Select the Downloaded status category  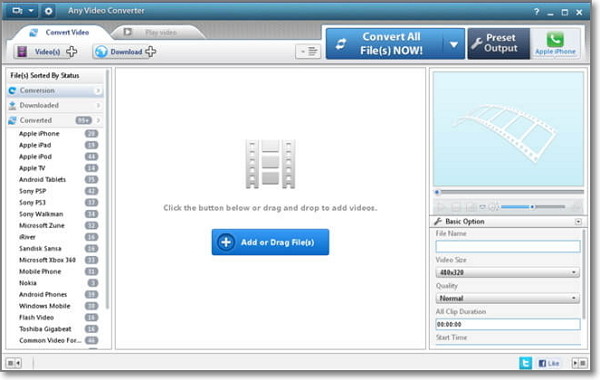pos(55,105)
